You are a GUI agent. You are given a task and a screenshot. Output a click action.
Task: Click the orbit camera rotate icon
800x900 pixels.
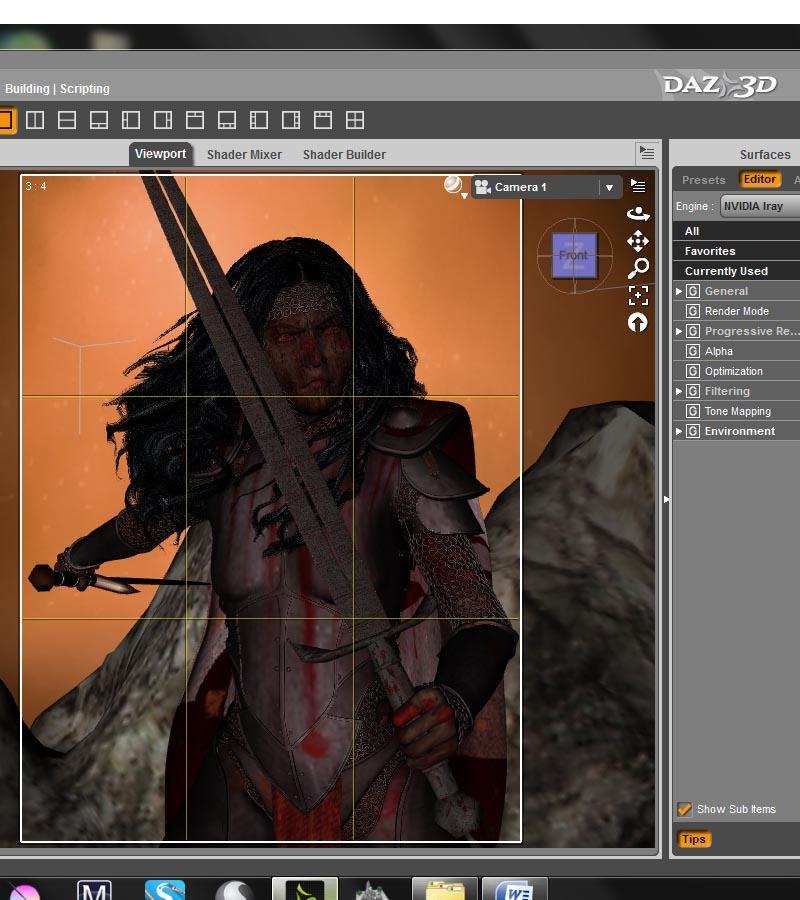pos(637,213)
